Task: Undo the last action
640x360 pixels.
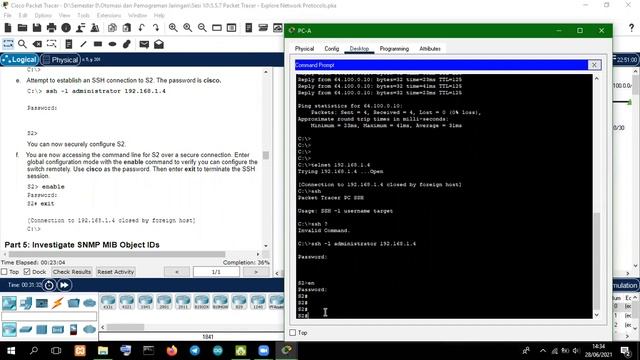Action: [142, 28]
